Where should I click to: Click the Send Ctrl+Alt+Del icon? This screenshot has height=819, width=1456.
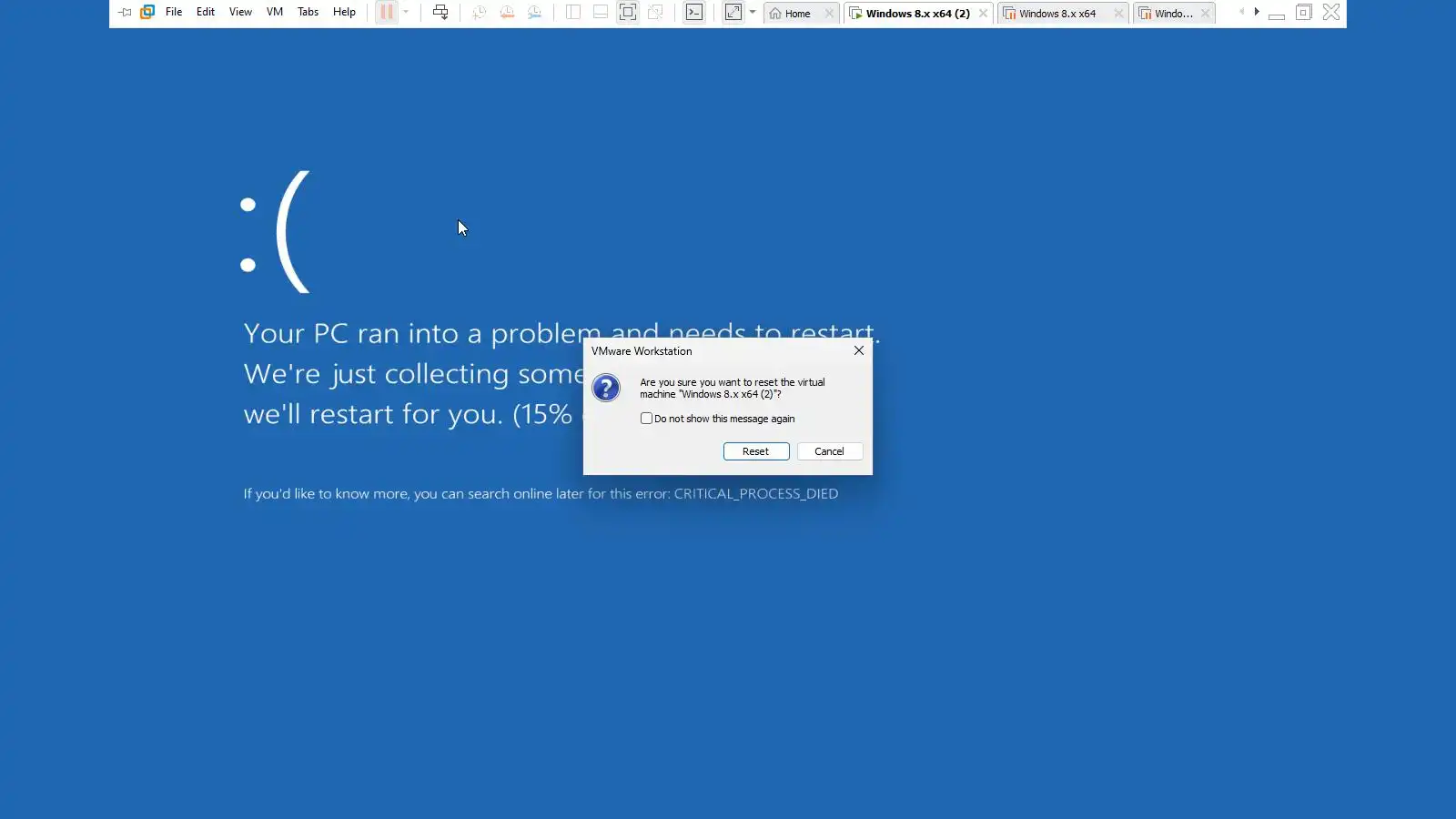click(x=440, y=12)
